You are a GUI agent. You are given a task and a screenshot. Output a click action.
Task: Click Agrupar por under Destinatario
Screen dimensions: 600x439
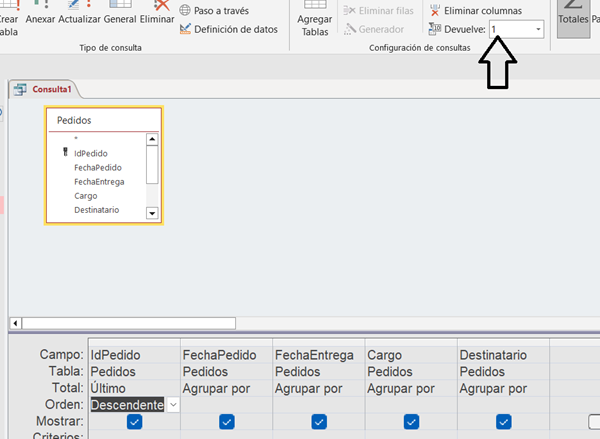click(504, 388)
